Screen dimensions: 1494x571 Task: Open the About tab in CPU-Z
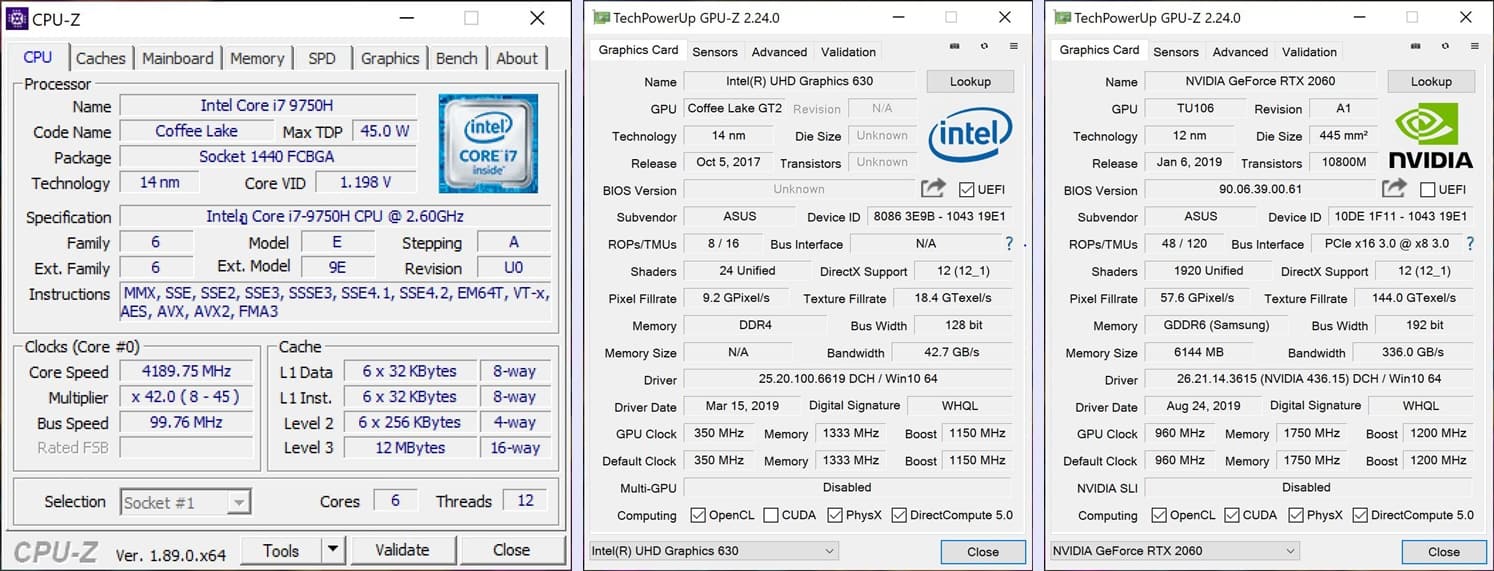[517, 58]
